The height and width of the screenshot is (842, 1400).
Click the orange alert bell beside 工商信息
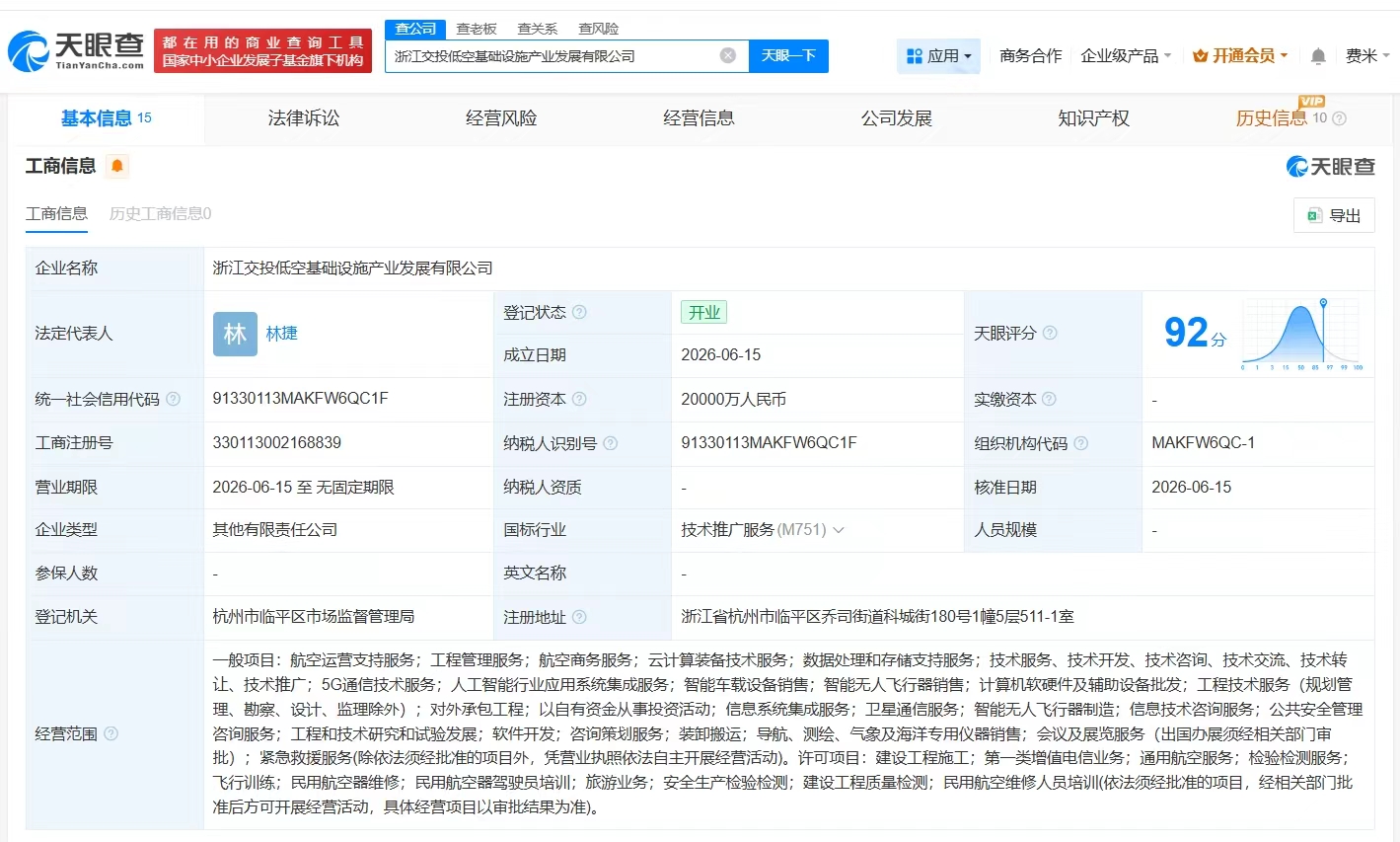[x=117, y=166]
